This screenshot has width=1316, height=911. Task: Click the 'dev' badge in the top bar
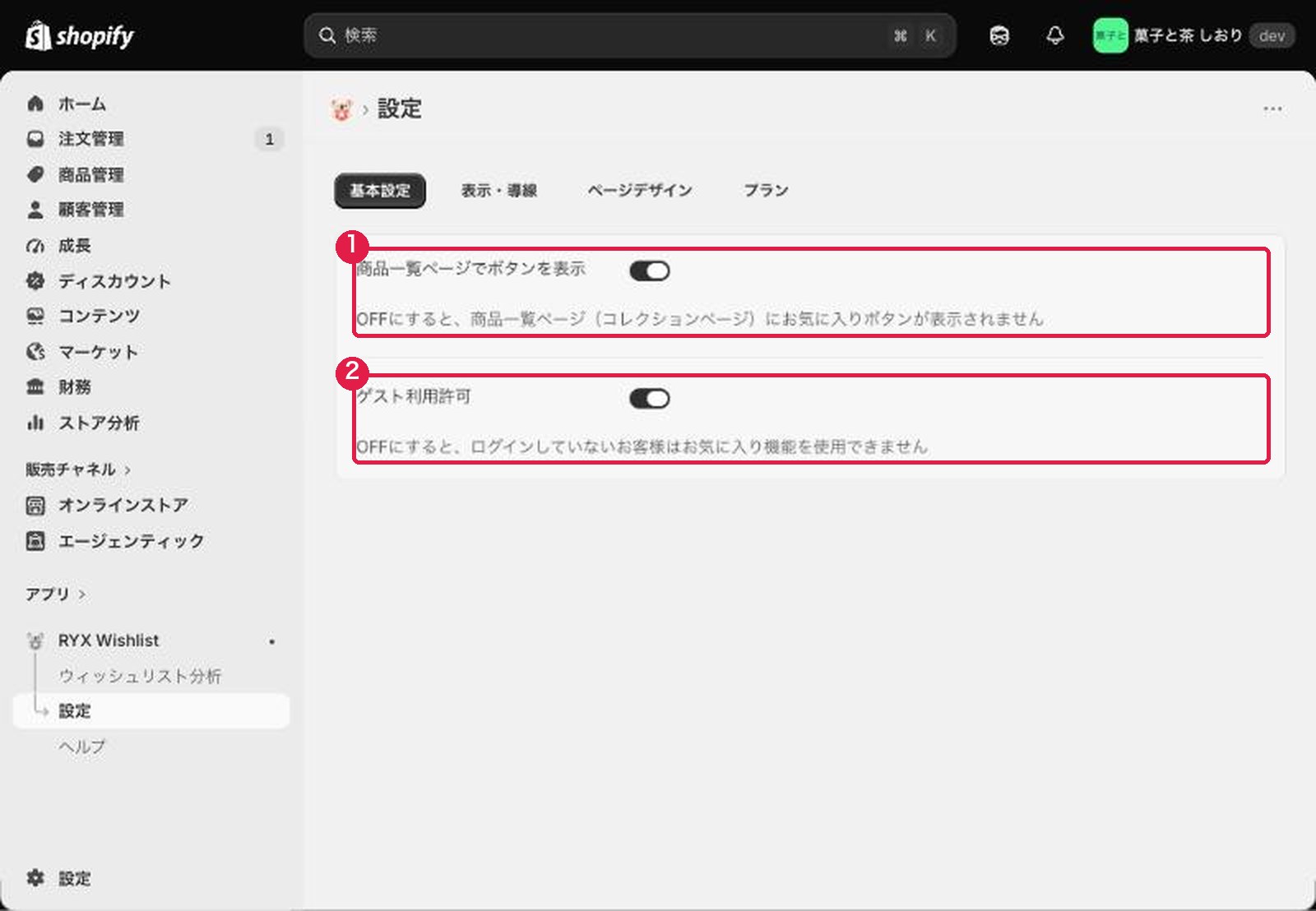1272,35
